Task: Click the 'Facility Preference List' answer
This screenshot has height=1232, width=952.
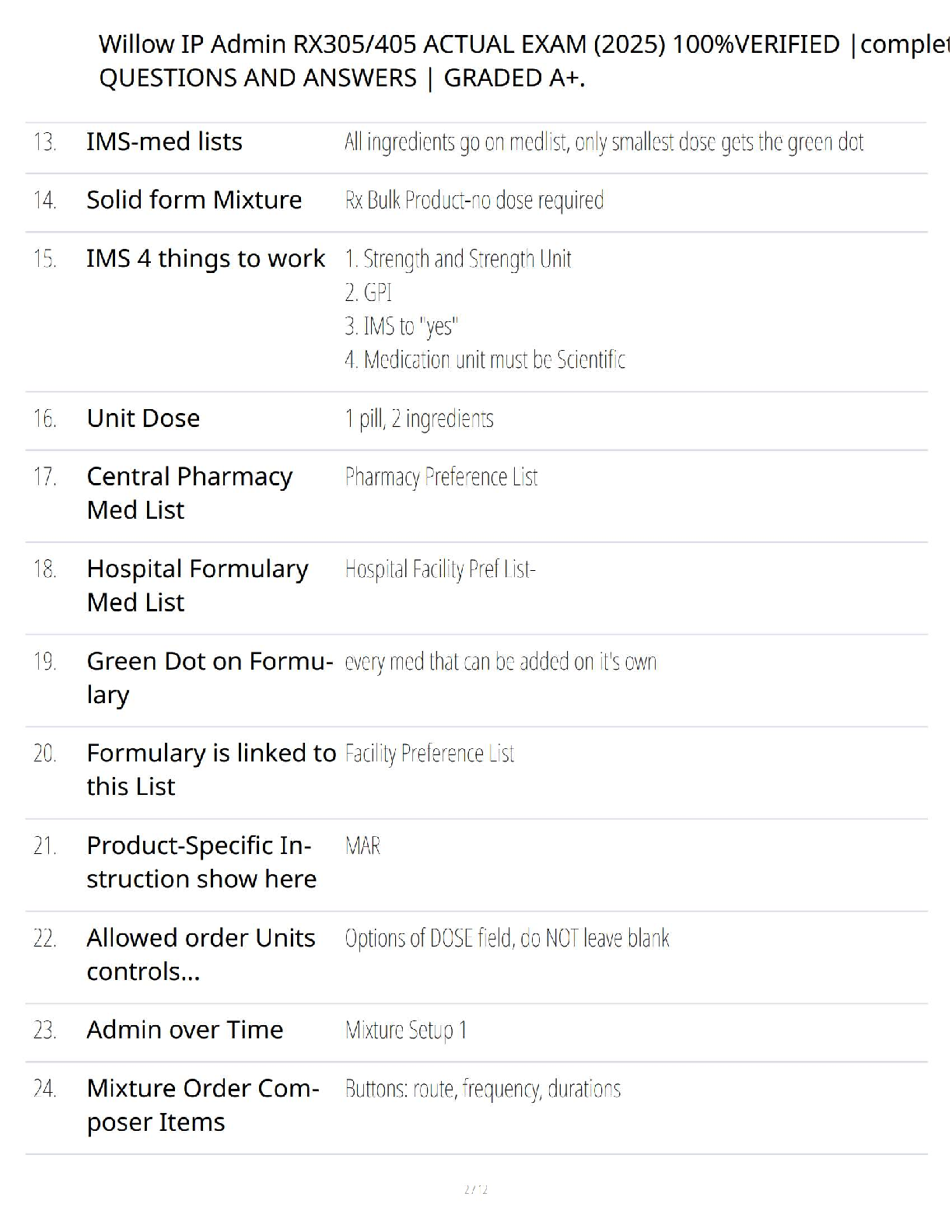Action: [x=429, y=754]
